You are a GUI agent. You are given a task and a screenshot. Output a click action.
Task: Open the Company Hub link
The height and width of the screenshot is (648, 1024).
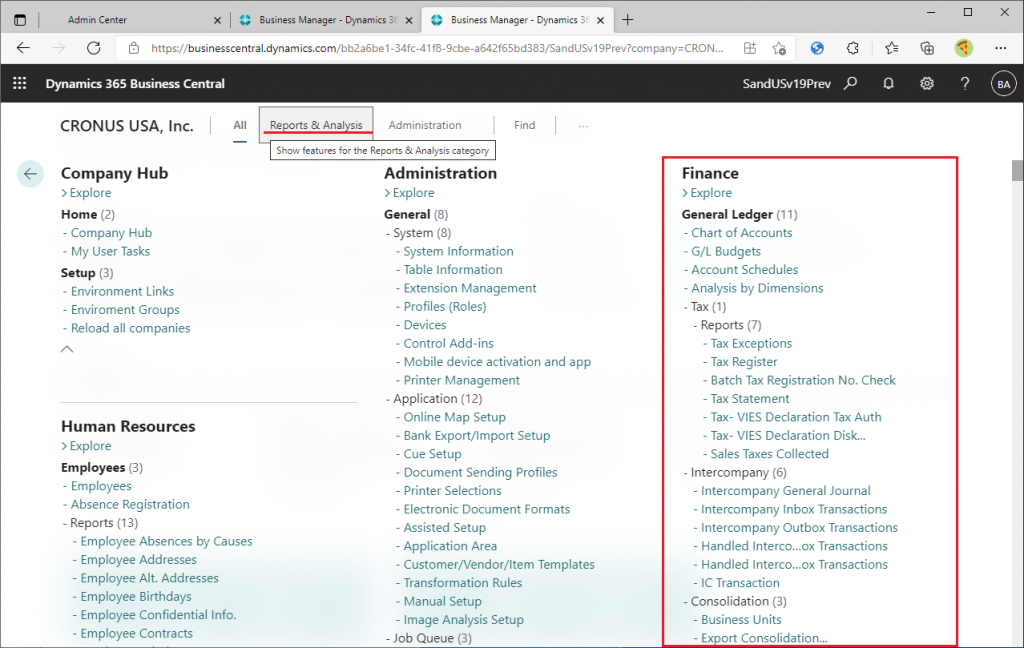tap(111, 233)
